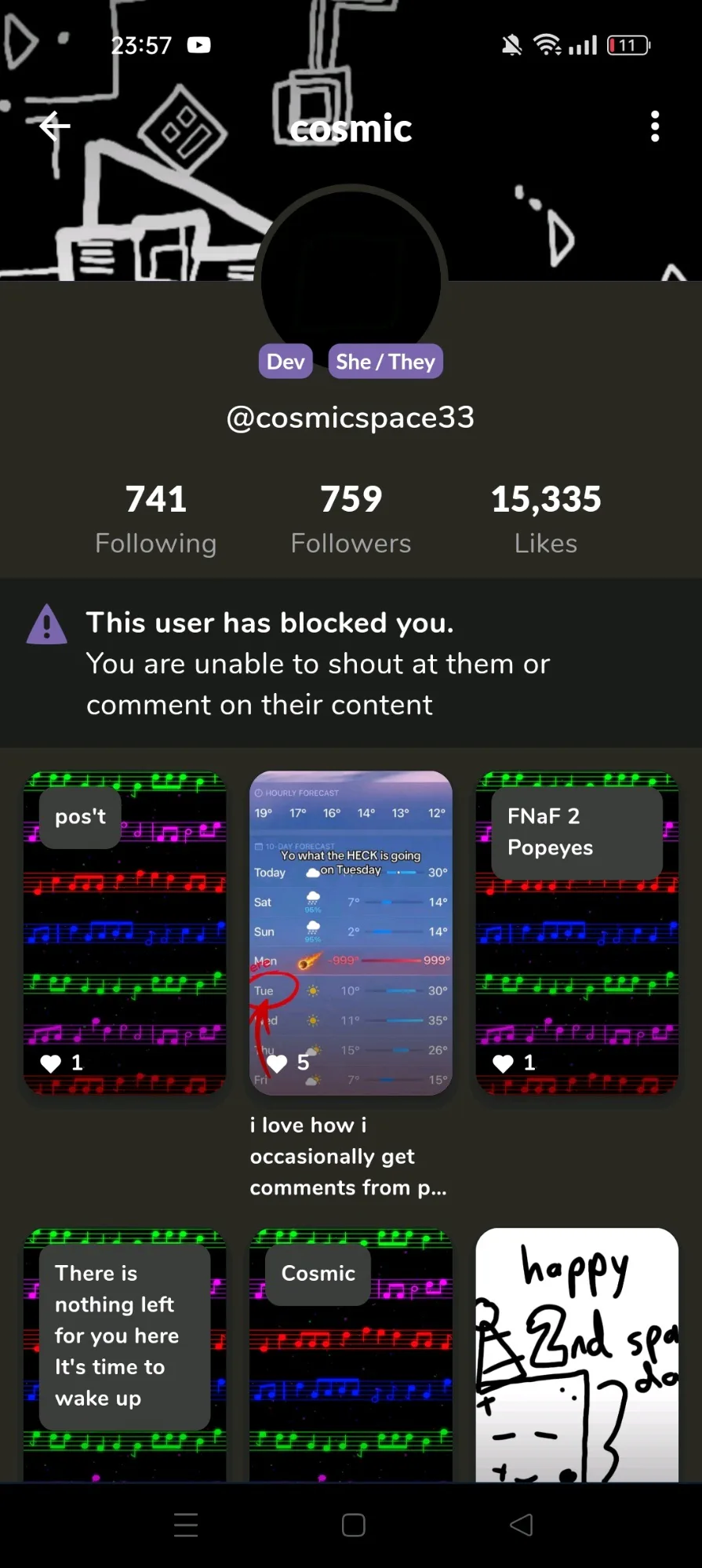Tap Android home square icon
The image size is (702, 1568).
click(354, 1525)
